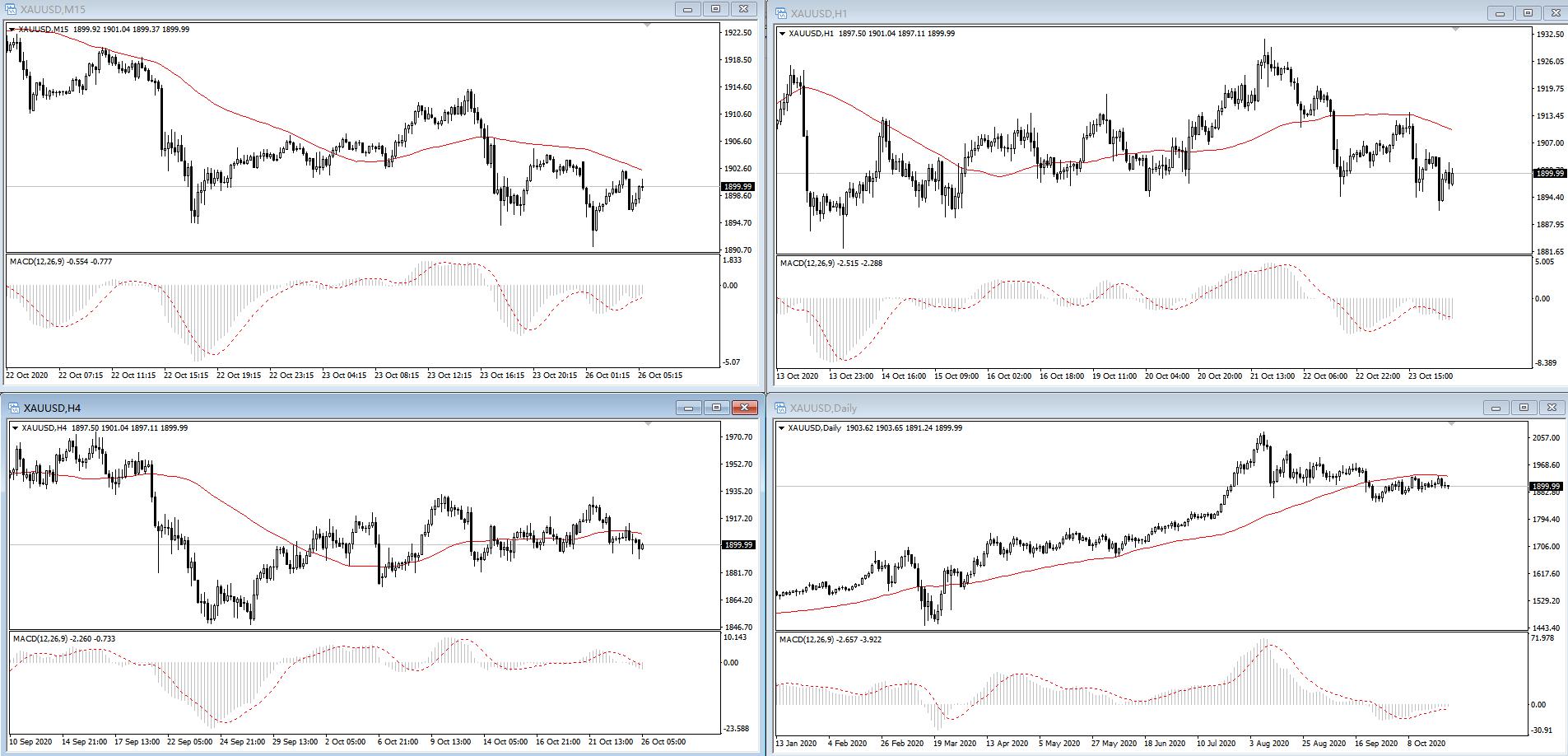The image size is (1568, 756).
Task: Click the chart icon in XAUUSD,H4 title bar
Action: point(13,408)
